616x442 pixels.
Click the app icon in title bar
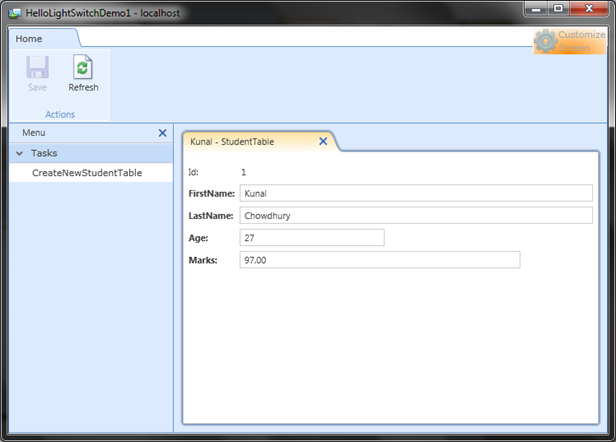coord(15,13)
